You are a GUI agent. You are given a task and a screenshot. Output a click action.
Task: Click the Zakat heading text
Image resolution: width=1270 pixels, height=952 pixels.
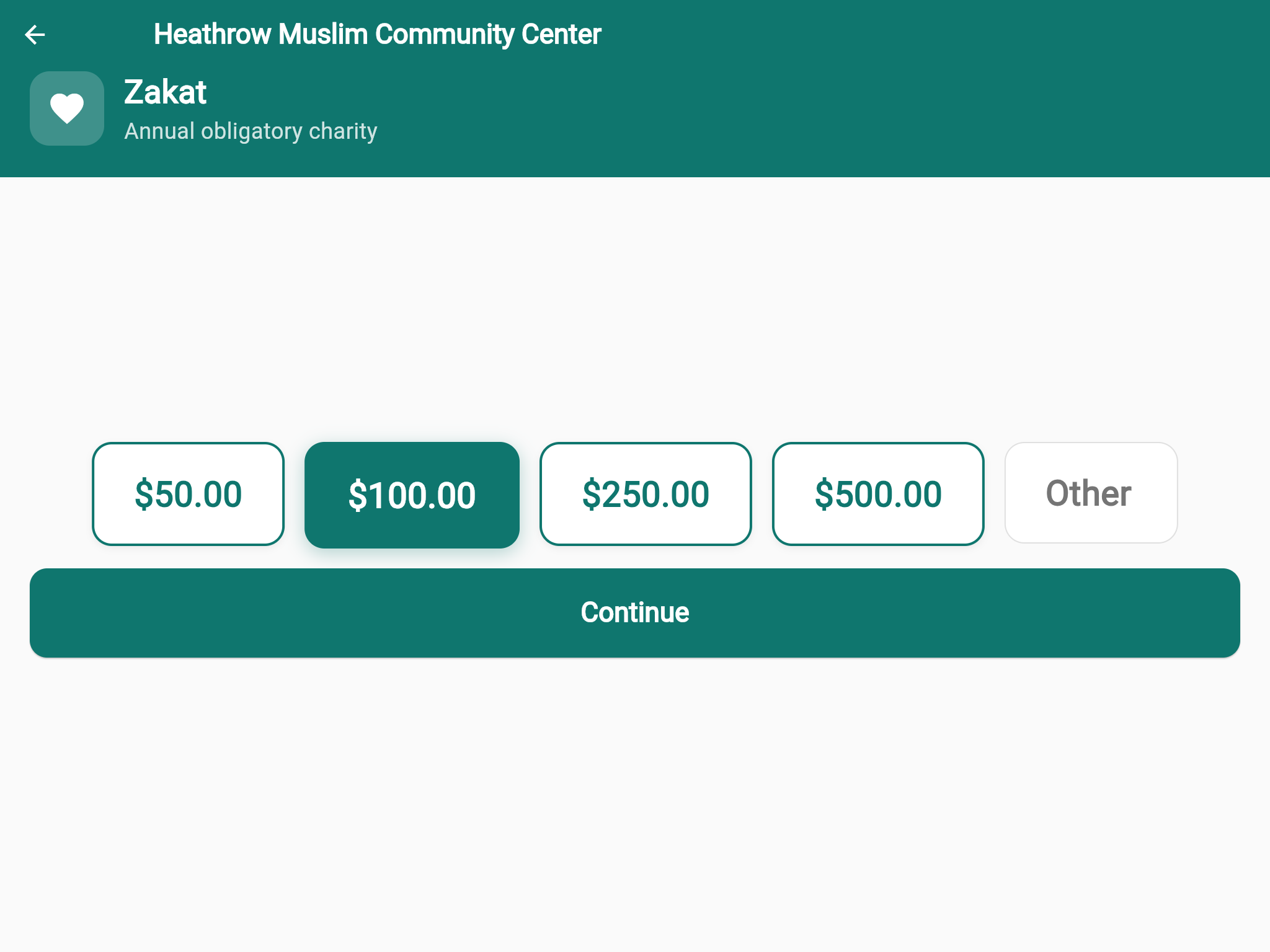165,92
